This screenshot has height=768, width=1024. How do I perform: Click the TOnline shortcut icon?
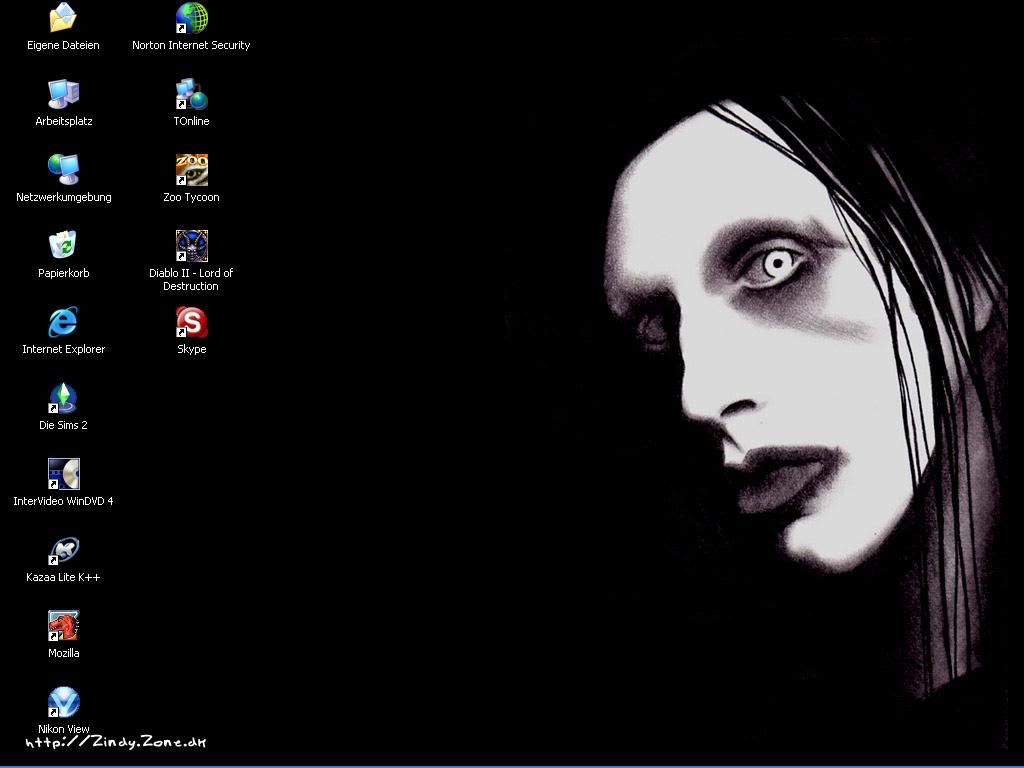coord(191,93)
